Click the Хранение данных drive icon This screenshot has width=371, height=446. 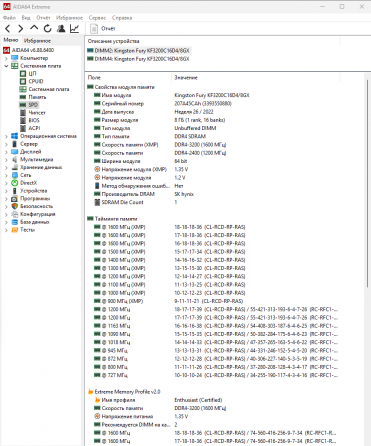[14, 167]
